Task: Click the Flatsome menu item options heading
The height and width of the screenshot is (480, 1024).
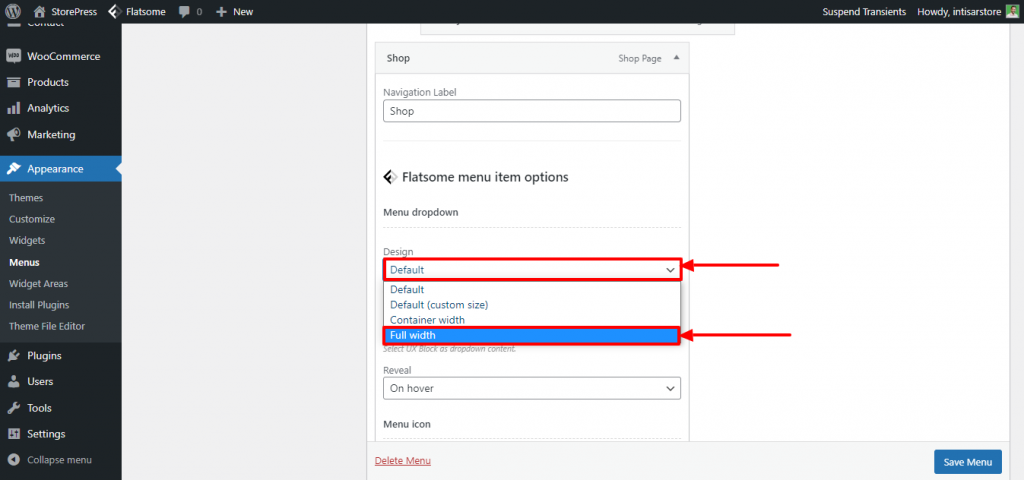Action: coord(485,177)
